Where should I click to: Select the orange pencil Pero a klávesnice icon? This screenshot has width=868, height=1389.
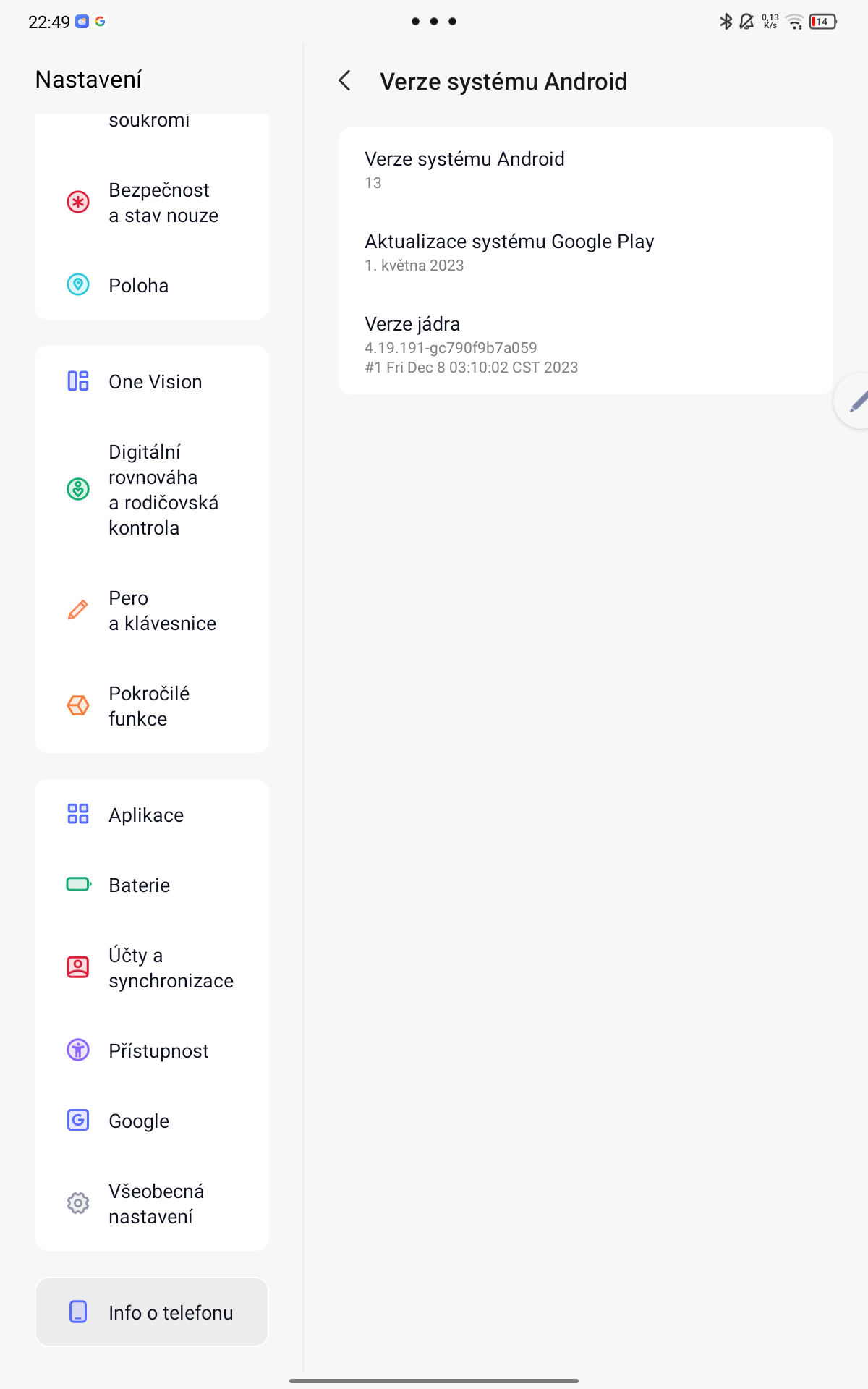(78, 611)
